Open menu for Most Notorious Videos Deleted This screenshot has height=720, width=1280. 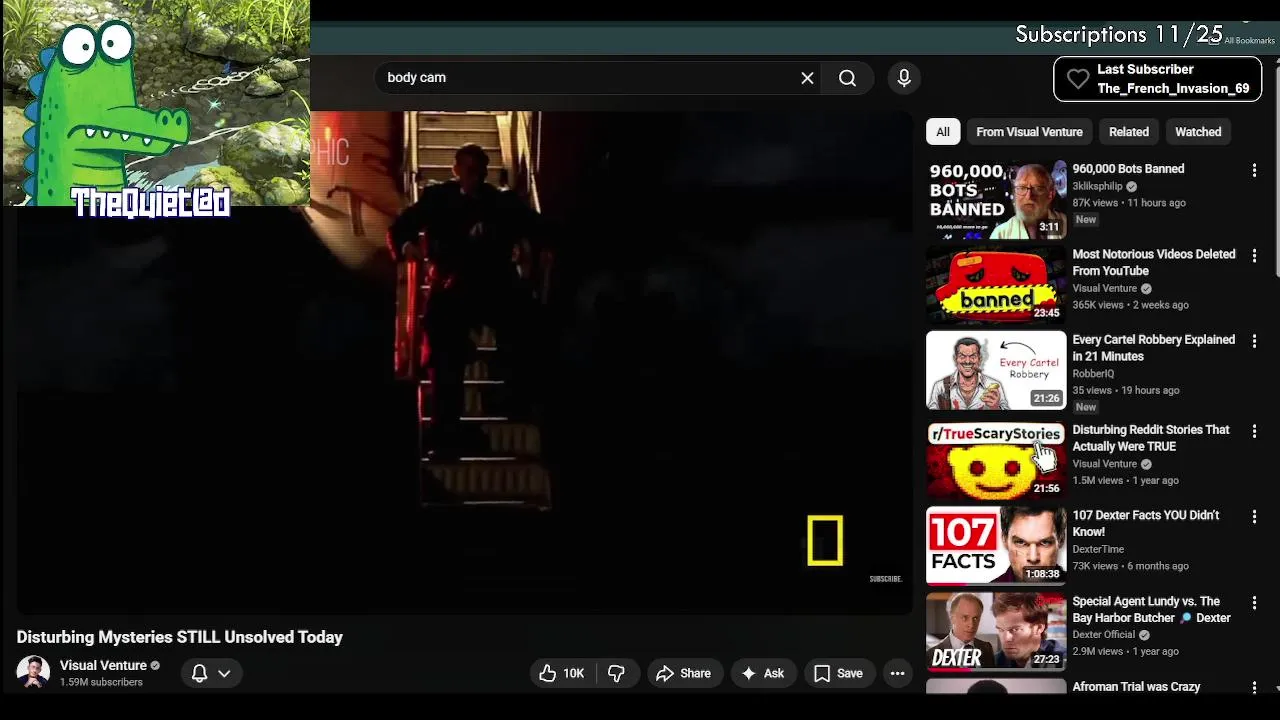pos(1254,256)
